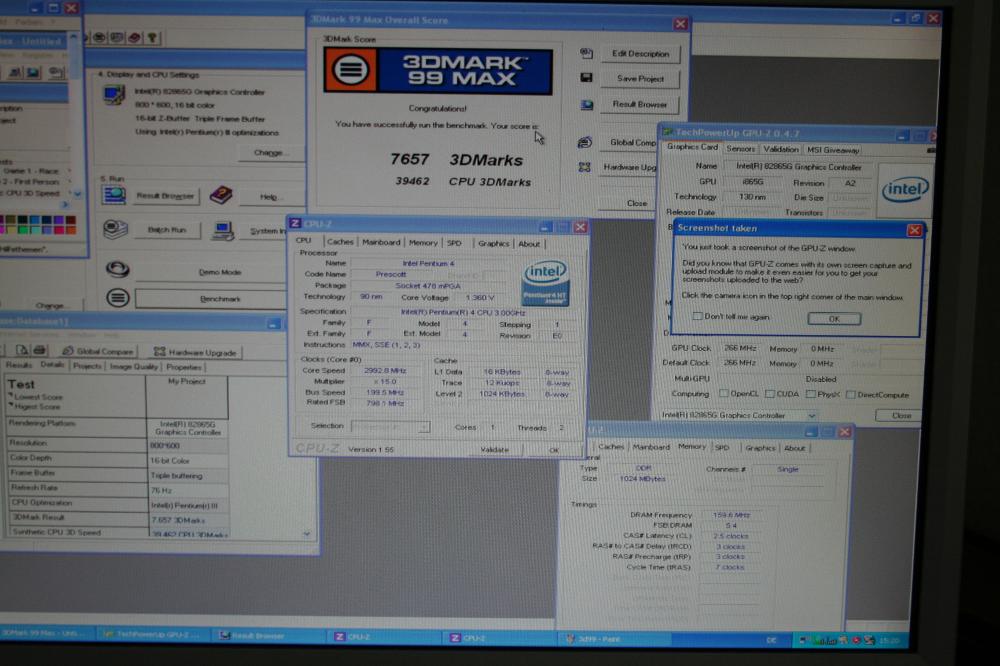This screenshot has height=666, width=1000.
Task: Click the Lowest Score sort arrow
Action: tap(10, 396)
